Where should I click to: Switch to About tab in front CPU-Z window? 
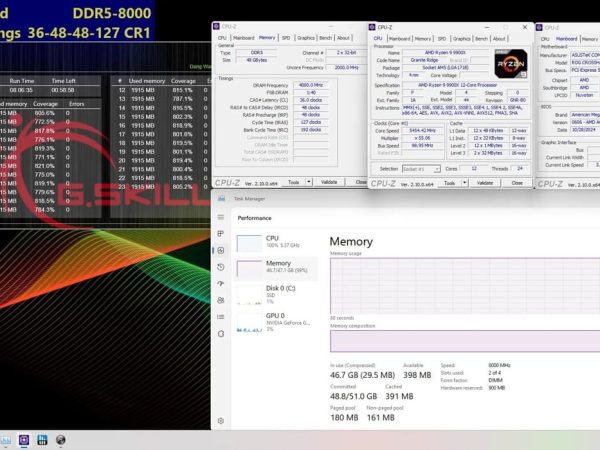pyautogui.click(x=499, y=39)
